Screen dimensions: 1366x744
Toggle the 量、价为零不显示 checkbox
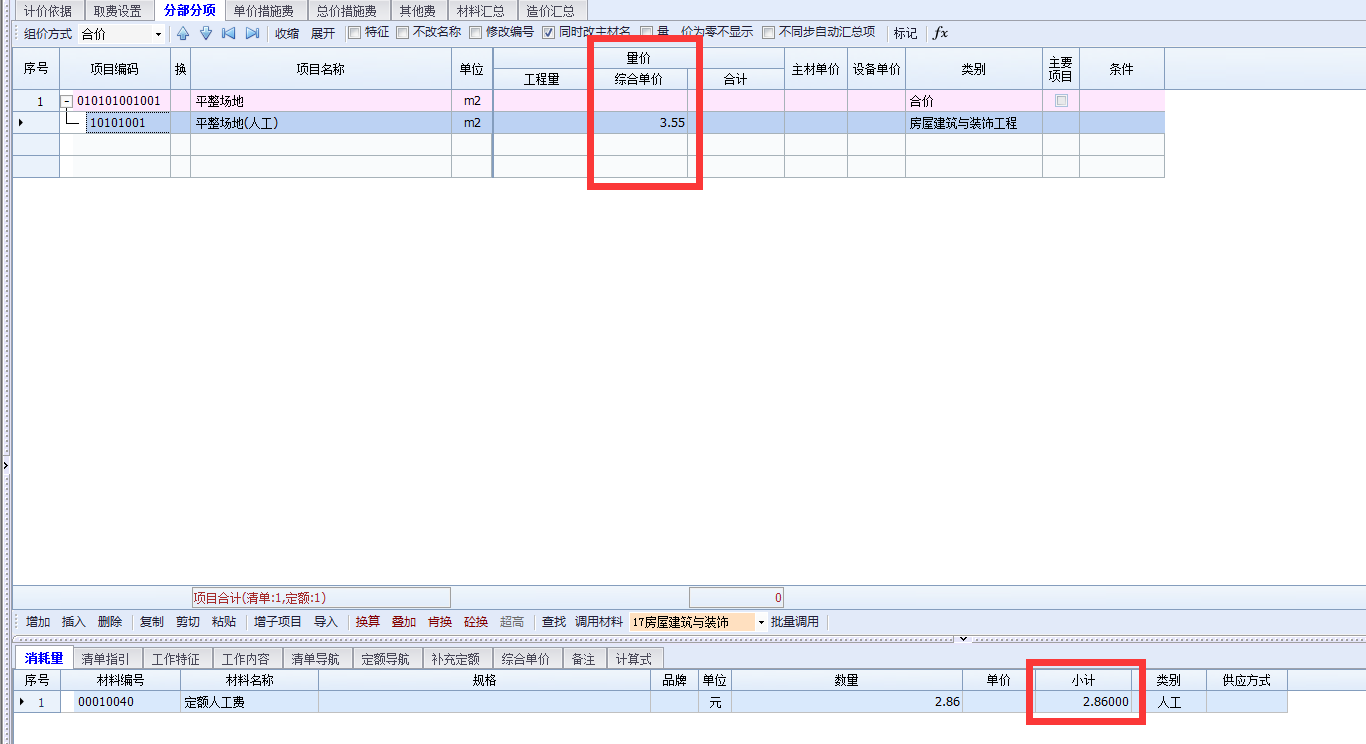pyautogui.click(x=647, y=32)
